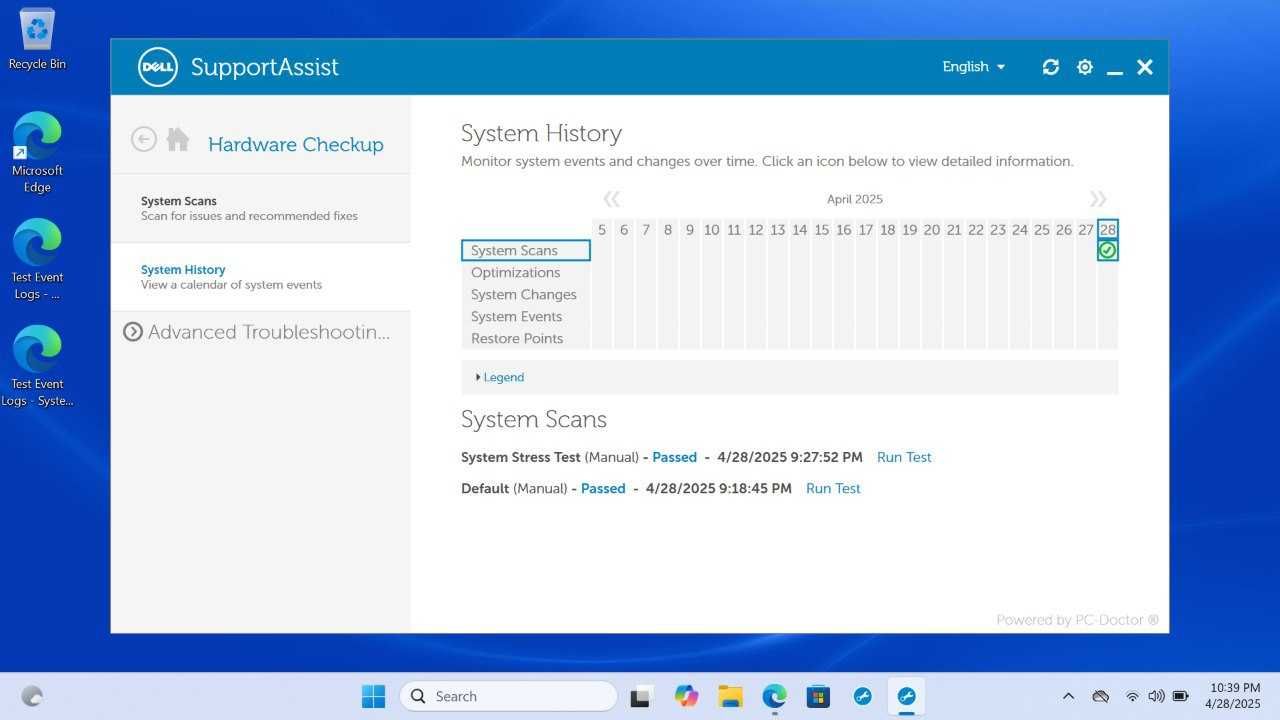Expand the Legend section
The width and height of the screenshot is (1280, 720).
point(500,377)
